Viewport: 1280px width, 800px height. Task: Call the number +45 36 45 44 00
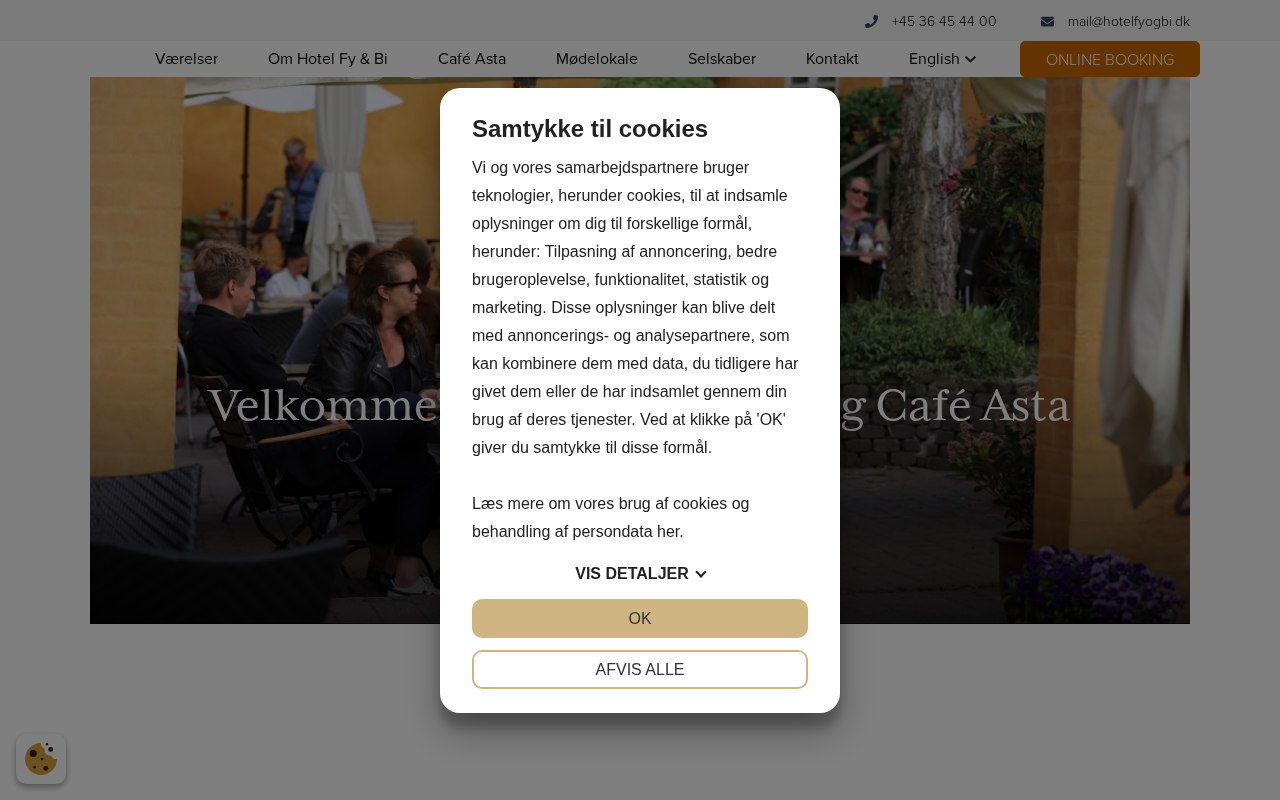tap(944, 21)
